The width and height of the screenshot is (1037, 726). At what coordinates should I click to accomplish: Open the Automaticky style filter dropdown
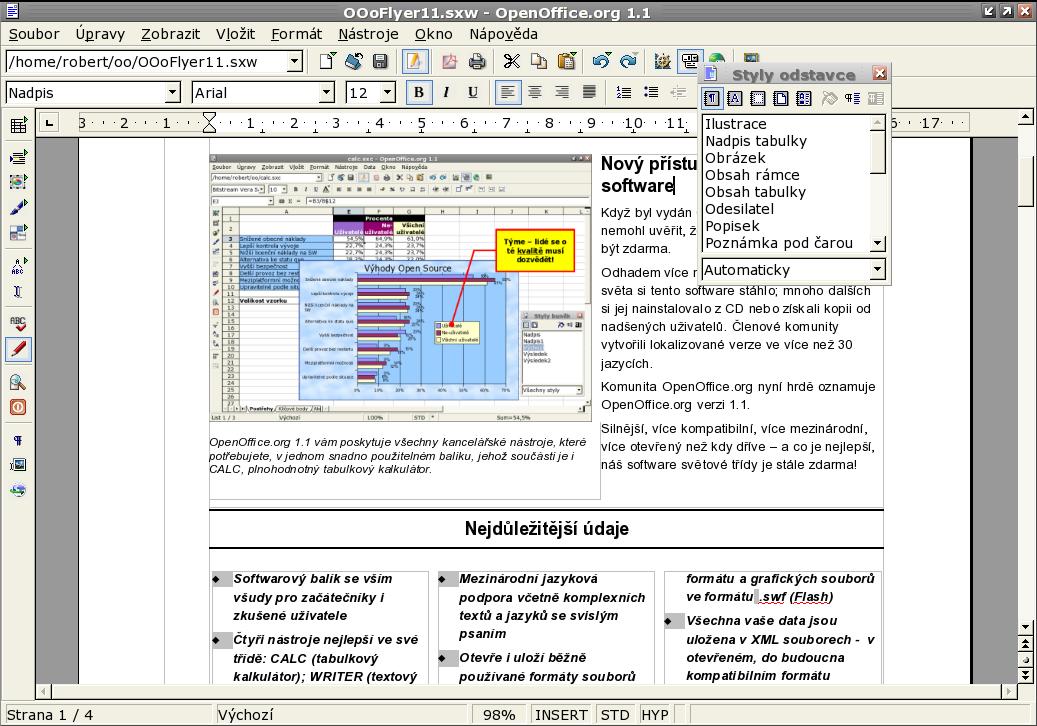point(877,269)
